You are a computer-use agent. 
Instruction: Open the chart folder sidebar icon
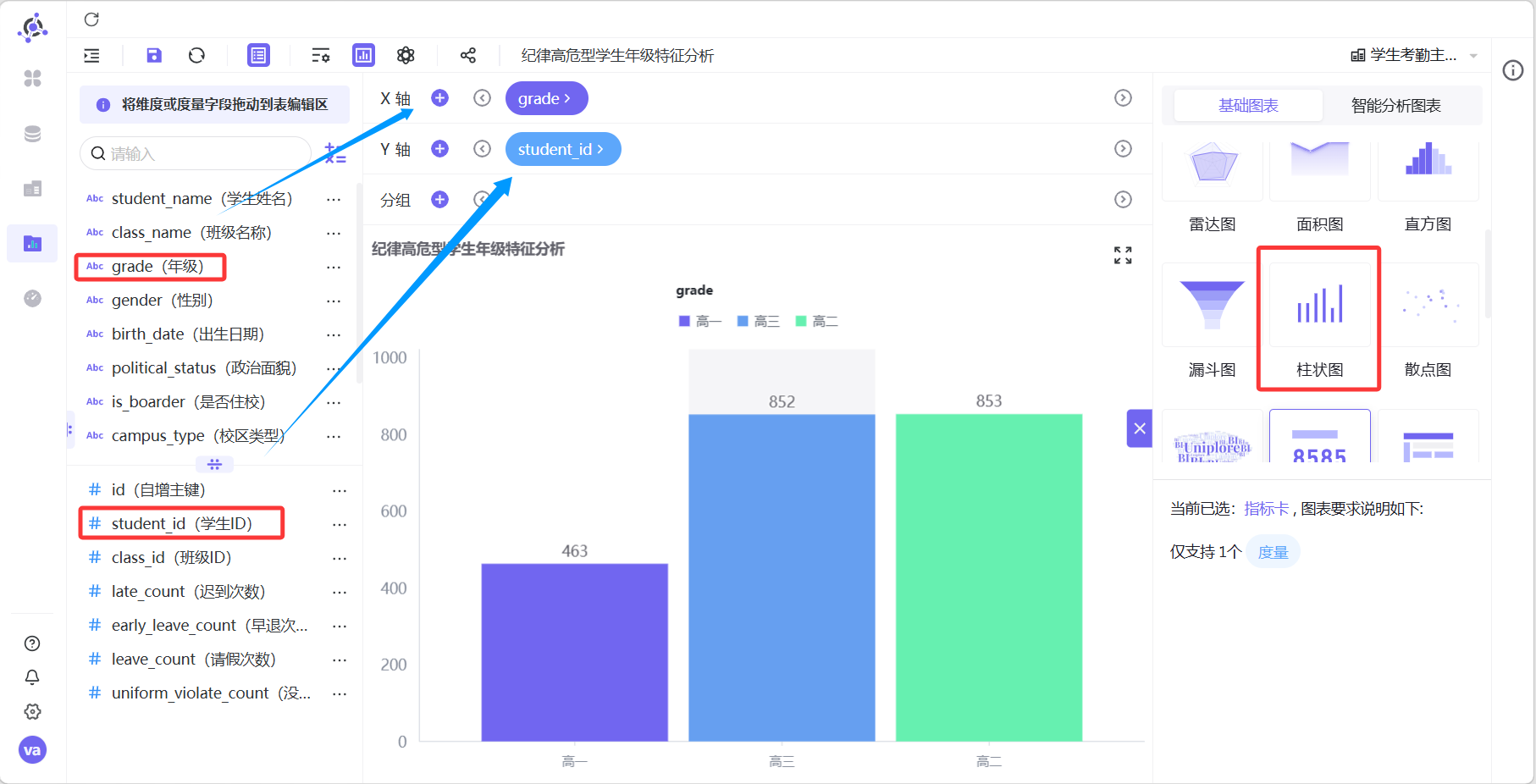[x=32, y=244]
